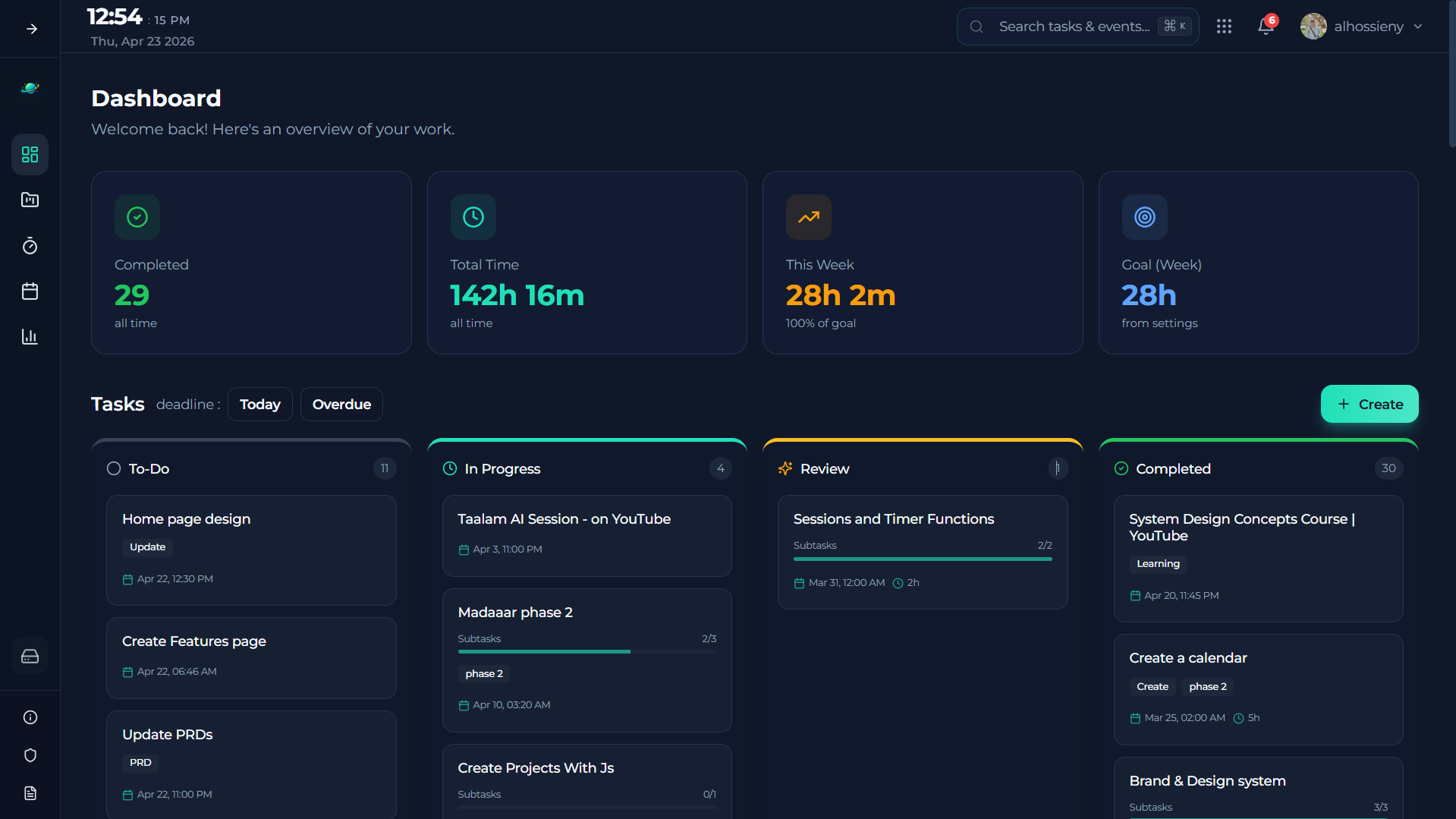
Task: Open the Dashboard grid icon in sidebar
Action: 30,155
